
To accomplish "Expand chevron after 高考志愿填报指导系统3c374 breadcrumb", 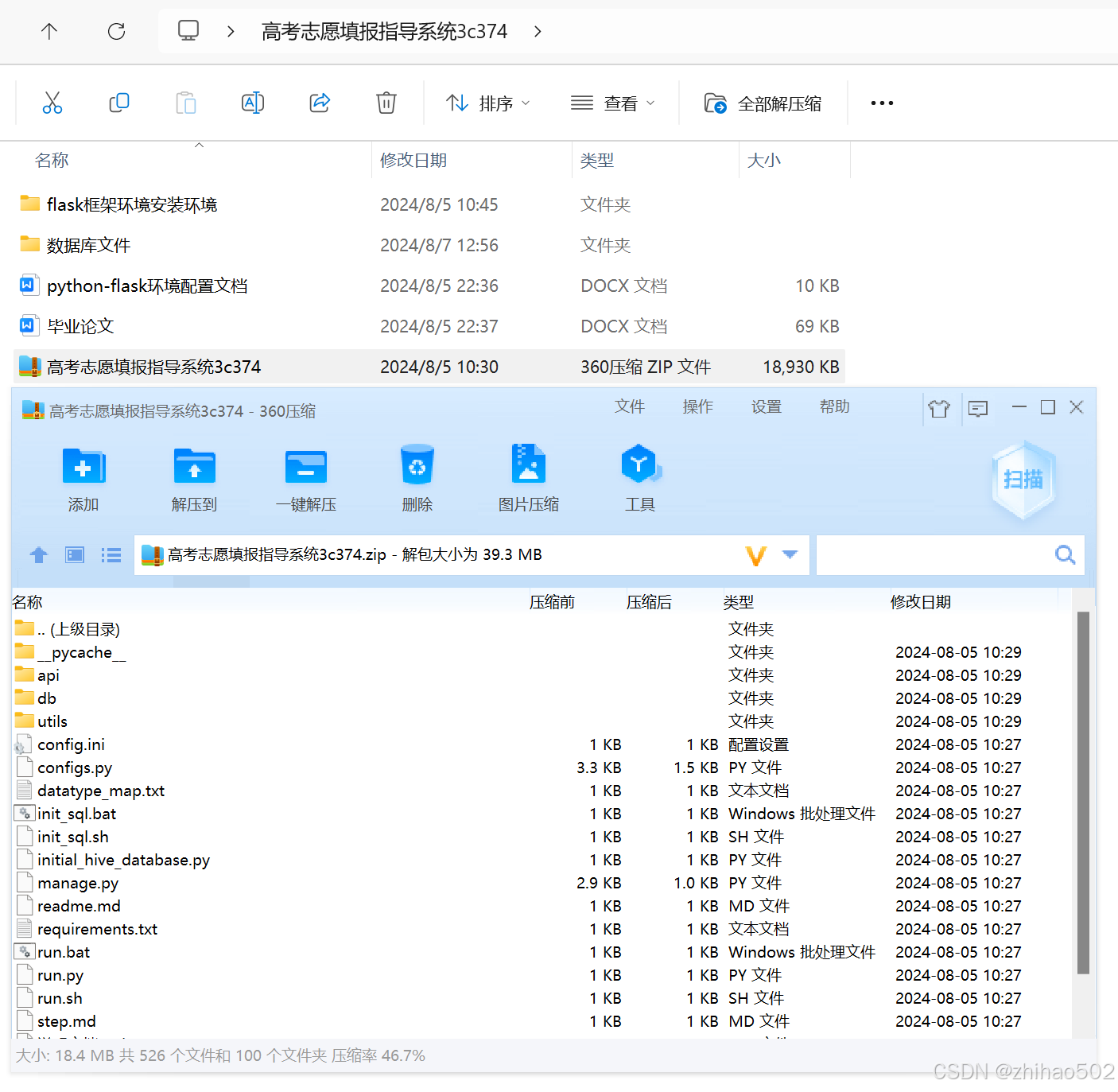I will pyautogui.click(x=538, y=31).
